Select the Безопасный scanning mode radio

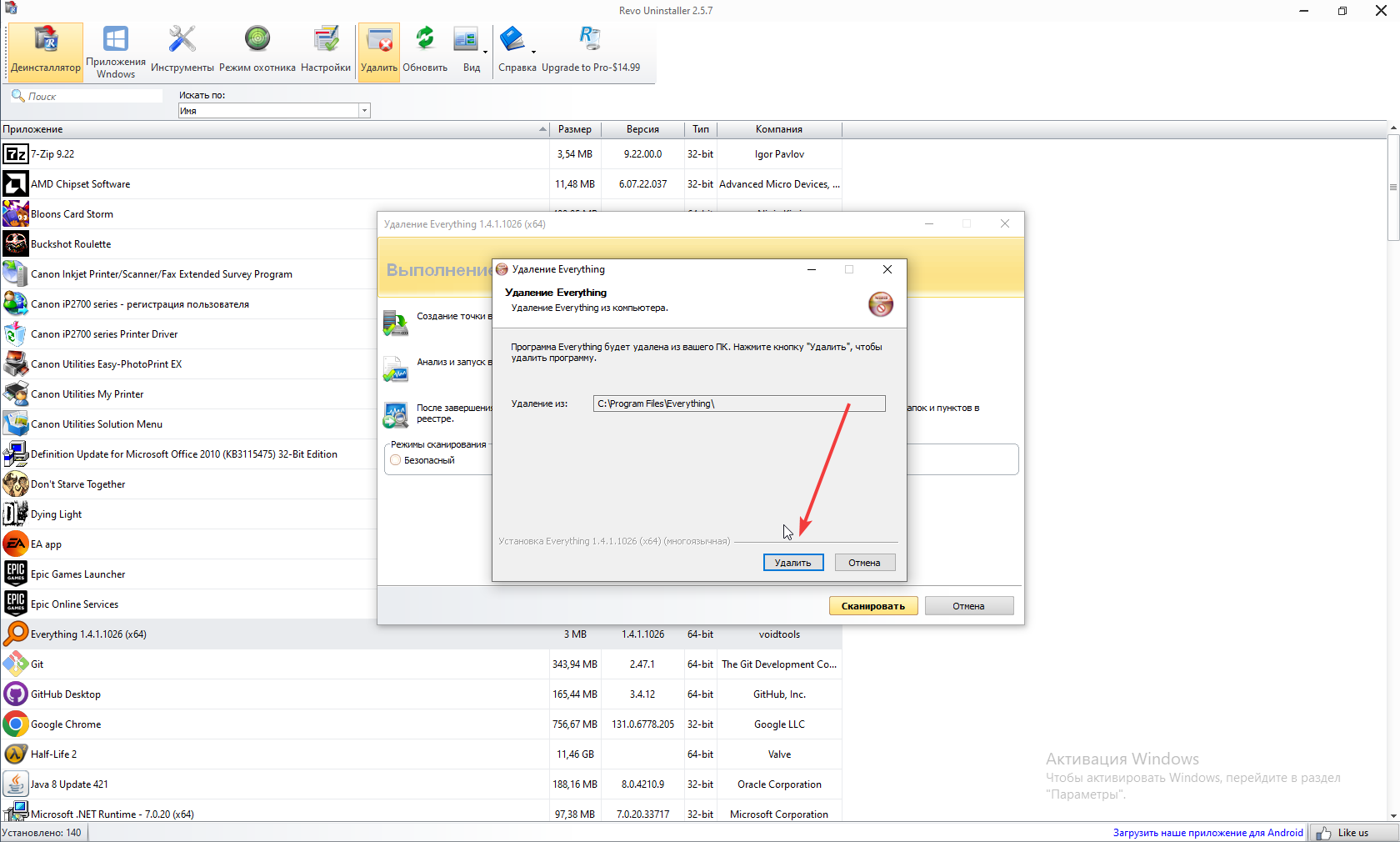coord(396,460)
